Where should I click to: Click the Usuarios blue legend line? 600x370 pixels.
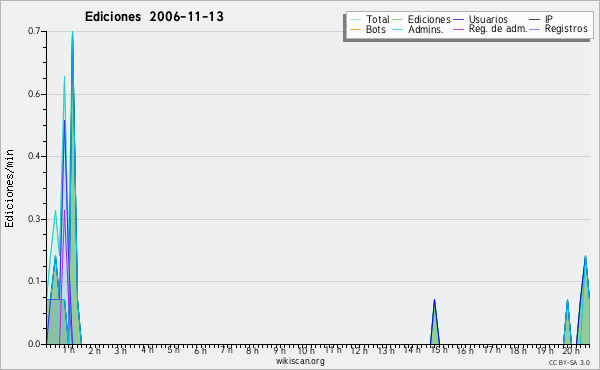pos(458,20)
